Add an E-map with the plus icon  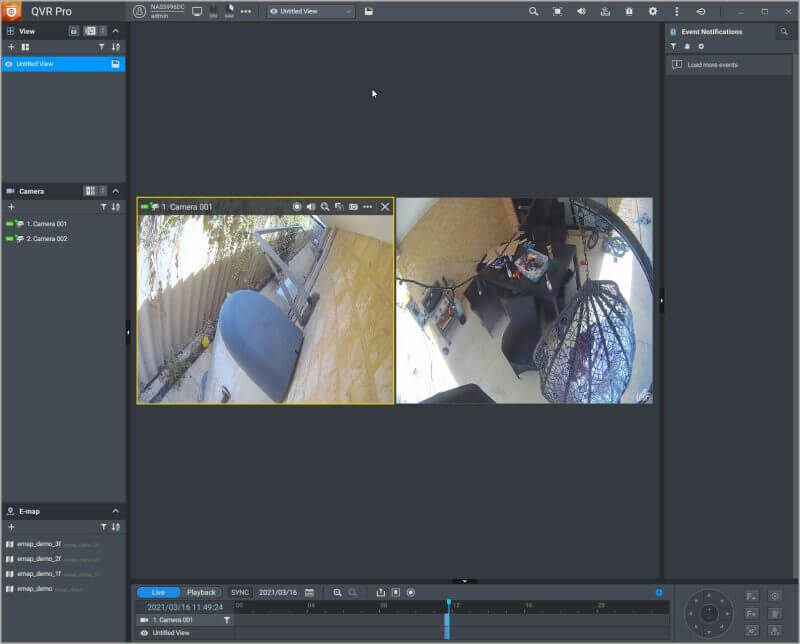(11, 527)
